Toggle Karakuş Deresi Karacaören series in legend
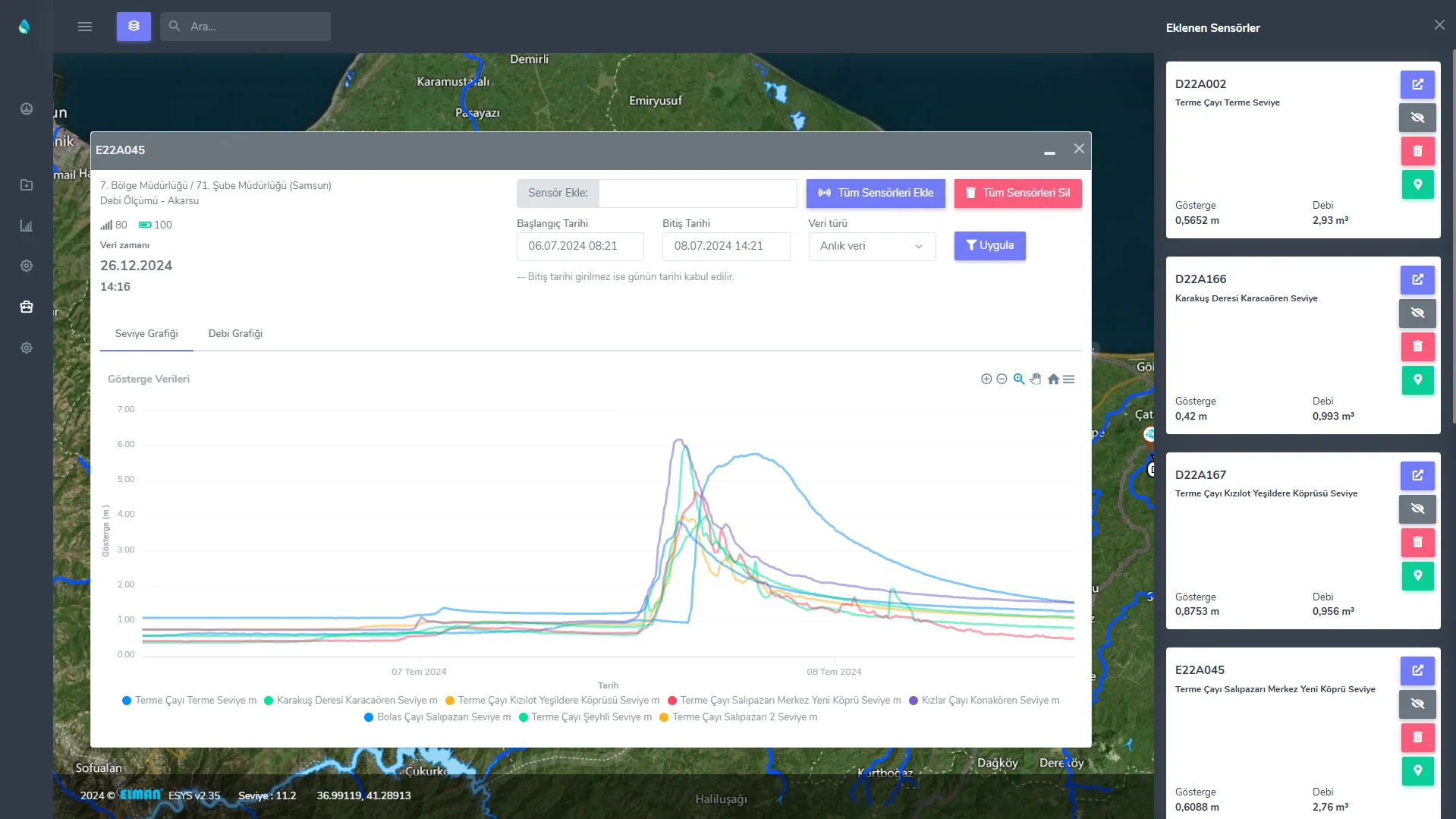Screen dimensions: 1456x819 tap(351, 701)
